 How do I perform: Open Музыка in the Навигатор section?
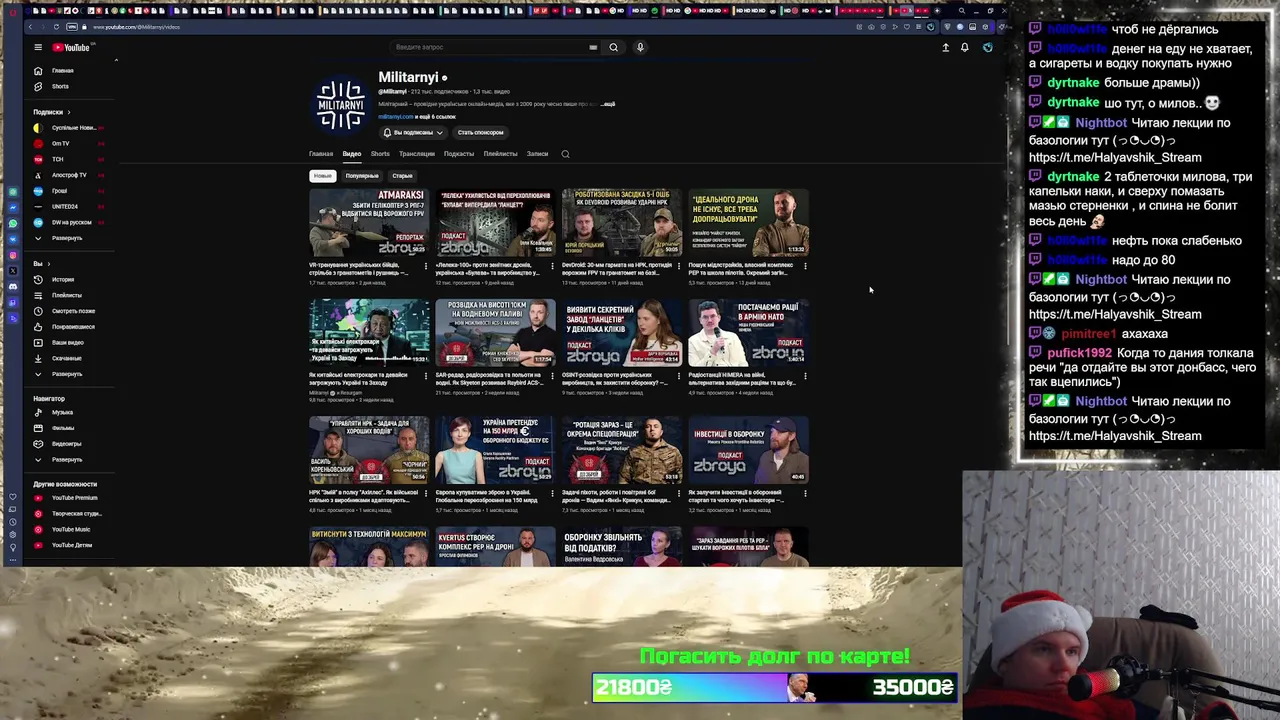62,412
